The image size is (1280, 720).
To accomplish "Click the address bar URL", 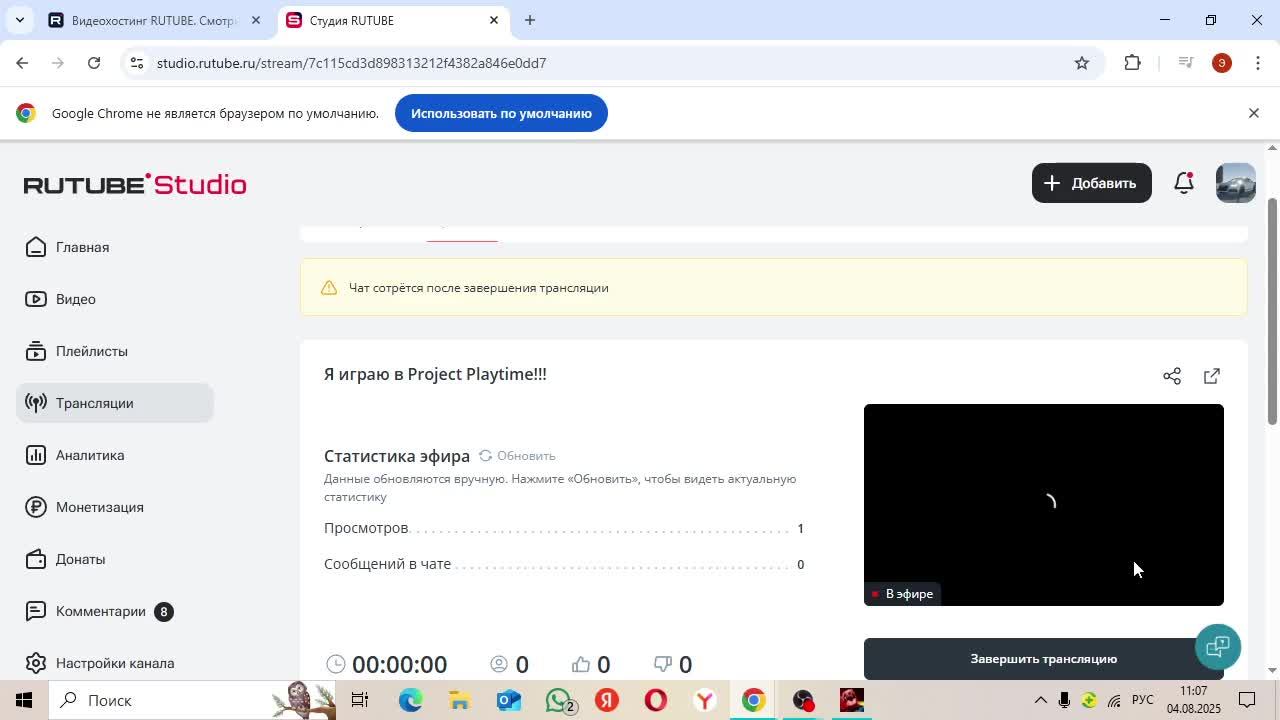I will tap(351, 63).
